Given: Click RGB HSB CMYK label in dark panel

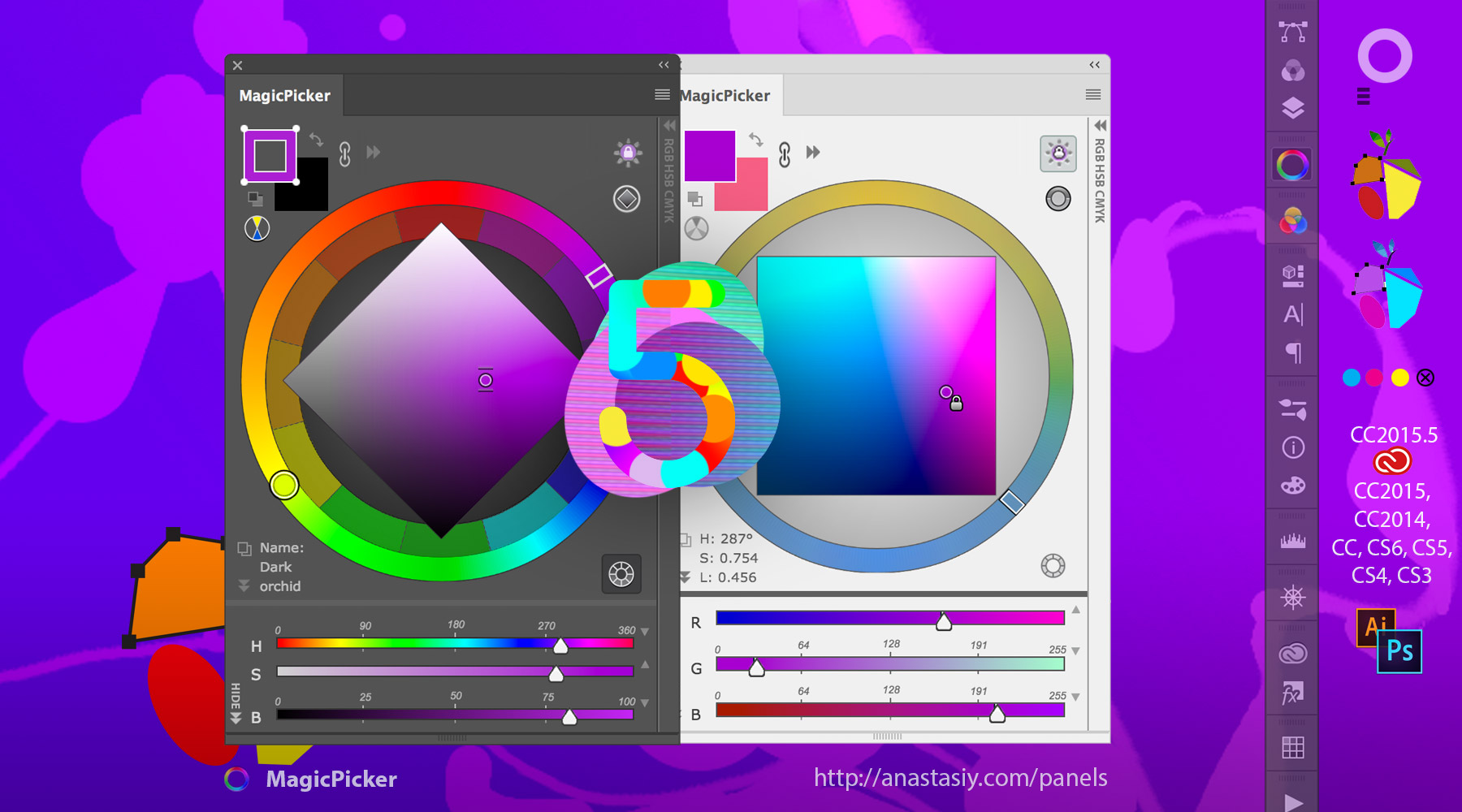Looking at the screenshot, I should (669, 180).
